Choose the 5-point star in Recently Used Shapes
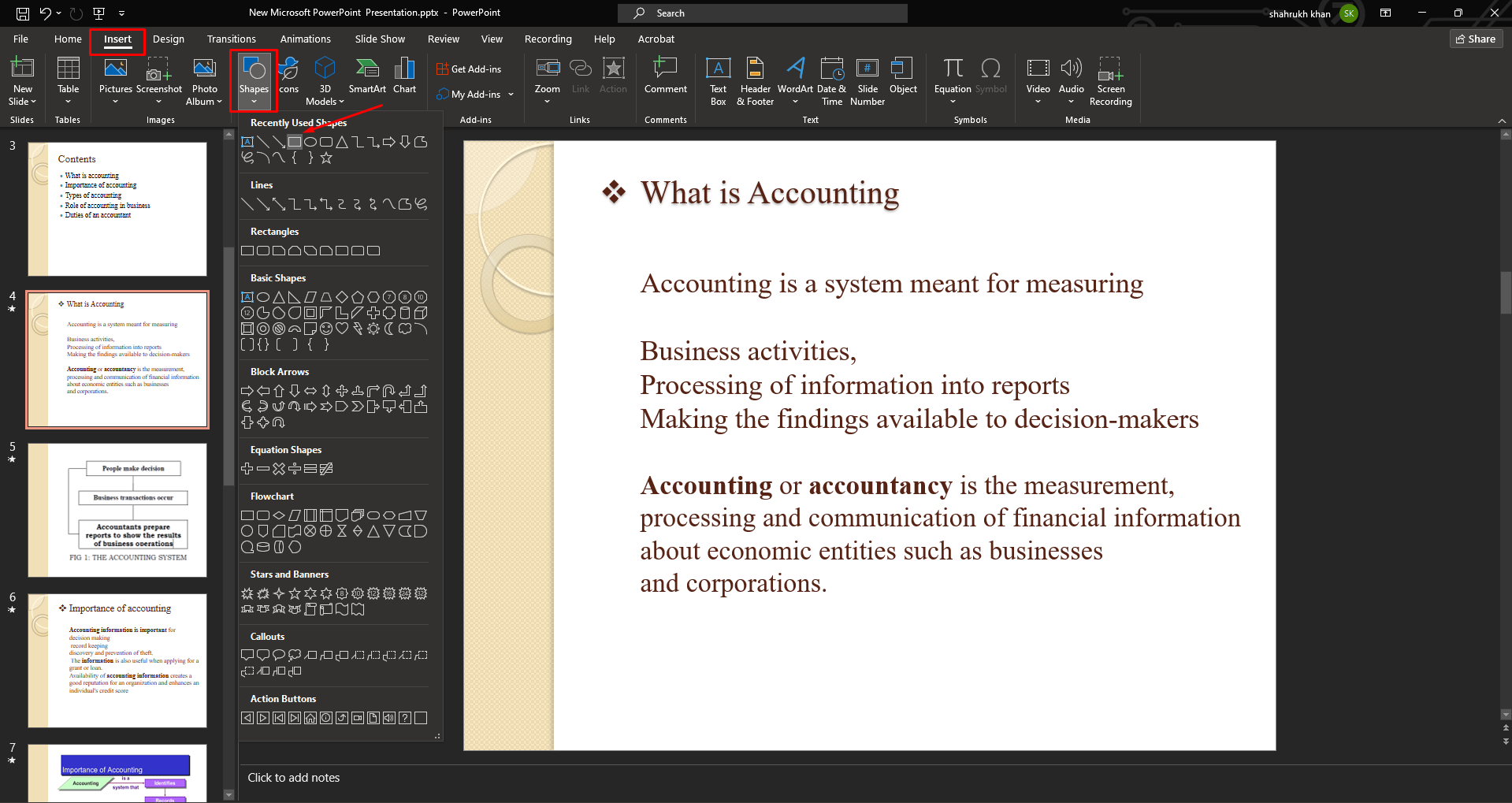The width and height of the screenshot is (1512, 803). point(326,158)
